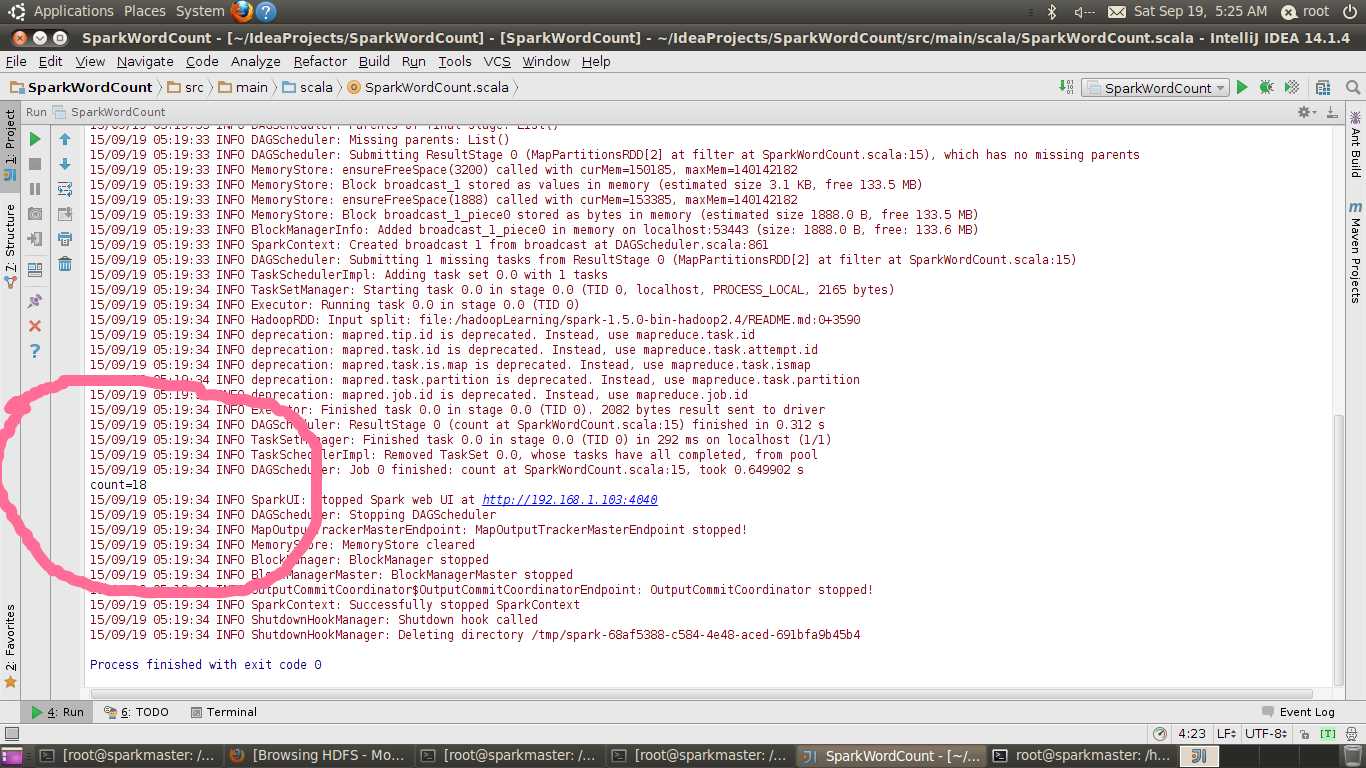Click the Hector inspector icon
This screenshot has width=1366, height=768.
(x=1352, y=734)
